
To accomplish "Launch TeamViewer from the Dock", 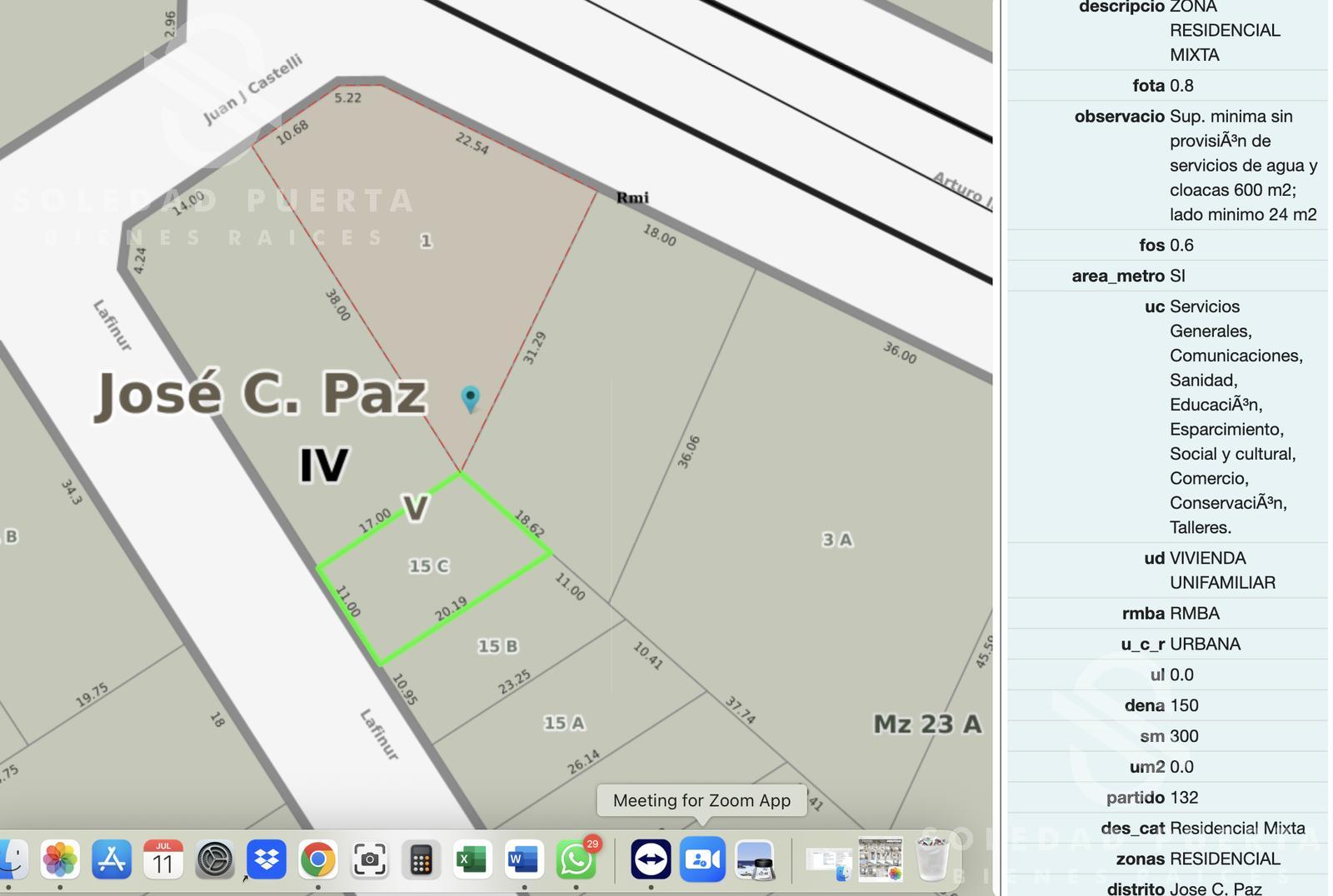I will coord(651,859).
